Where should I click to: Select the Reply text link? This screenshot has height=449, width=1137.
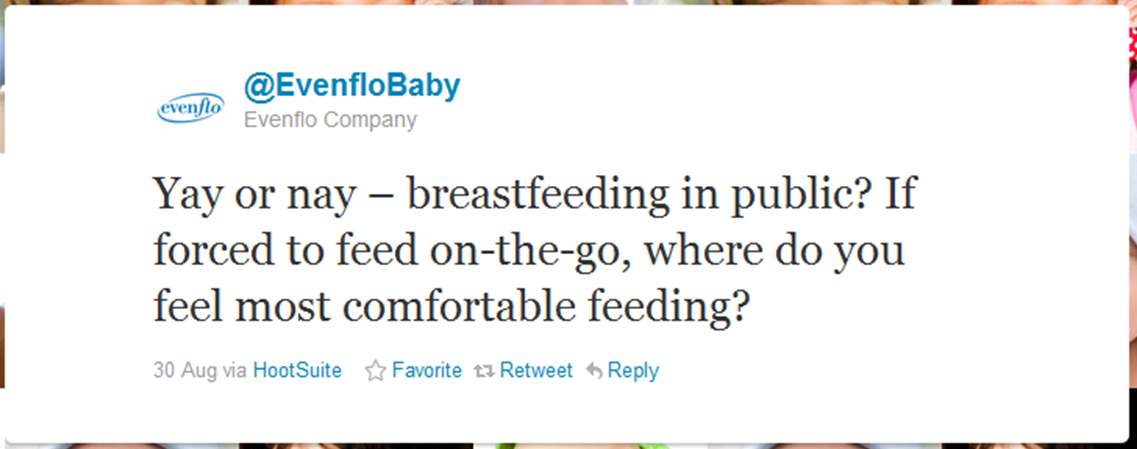pos(633,371)
